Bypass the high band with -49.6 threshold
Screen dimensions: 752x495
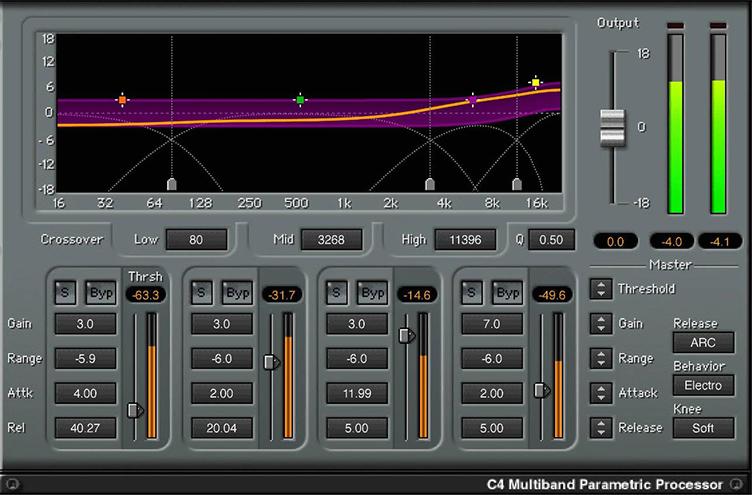coord(507,292)
